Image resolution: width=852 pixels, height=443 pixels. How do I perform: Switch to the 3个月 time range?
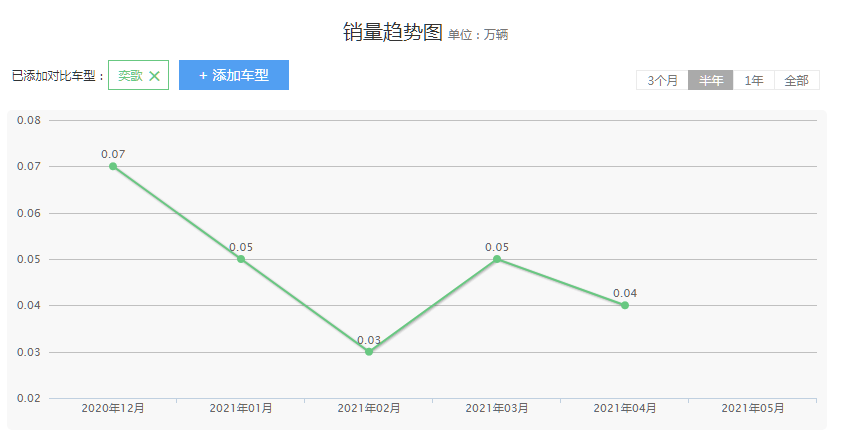coord(662,81)
